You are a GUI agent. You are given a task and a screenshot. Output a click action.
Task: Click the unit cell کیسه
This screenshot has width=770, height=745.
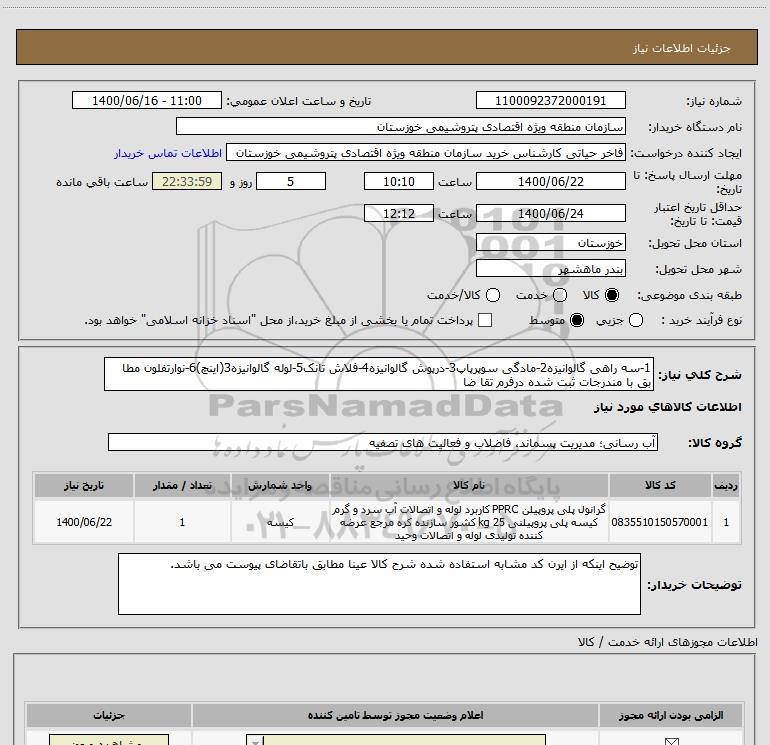[x=280, y=522]
